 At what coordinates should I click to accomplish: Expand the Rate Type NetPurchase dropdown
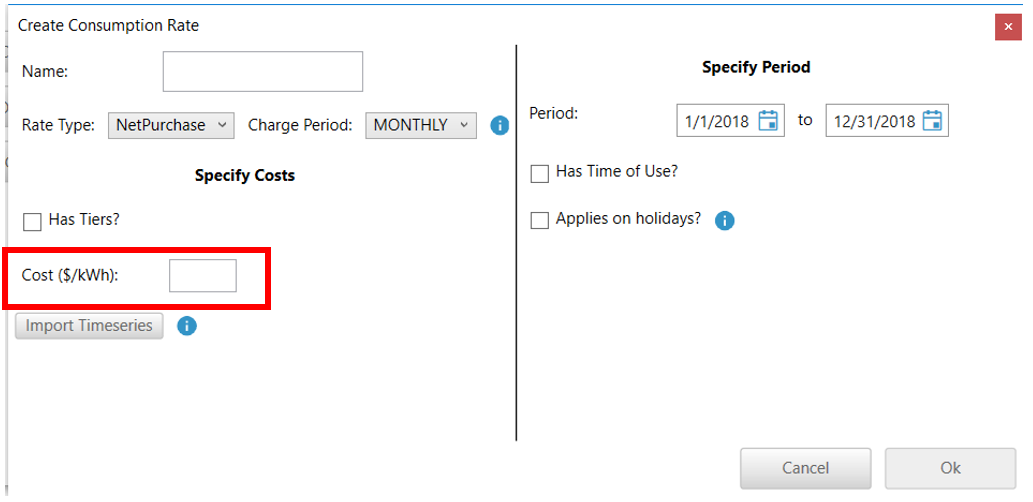click(171, 125)
